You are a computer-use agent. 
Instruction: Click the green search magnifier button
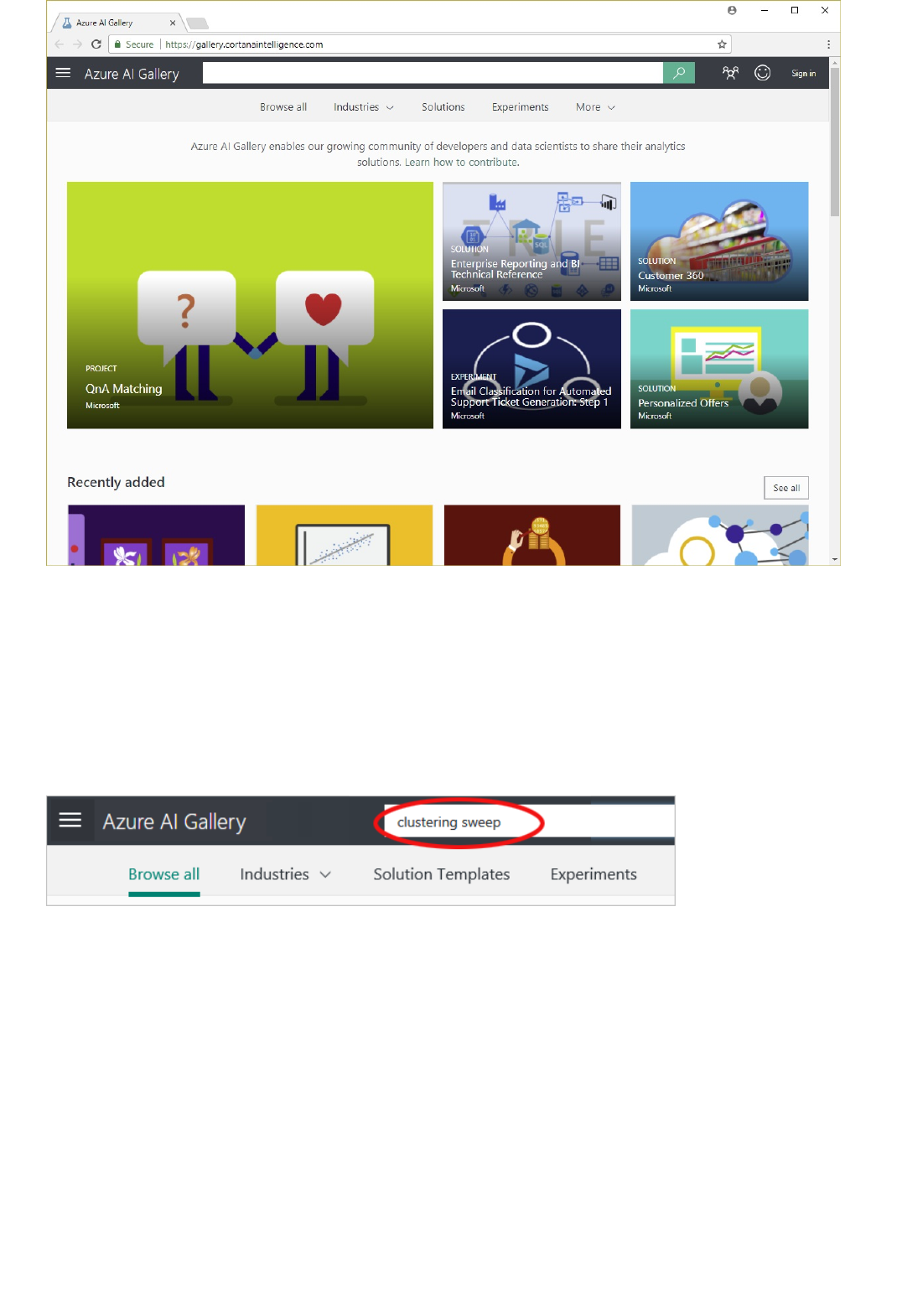(679, 73)
